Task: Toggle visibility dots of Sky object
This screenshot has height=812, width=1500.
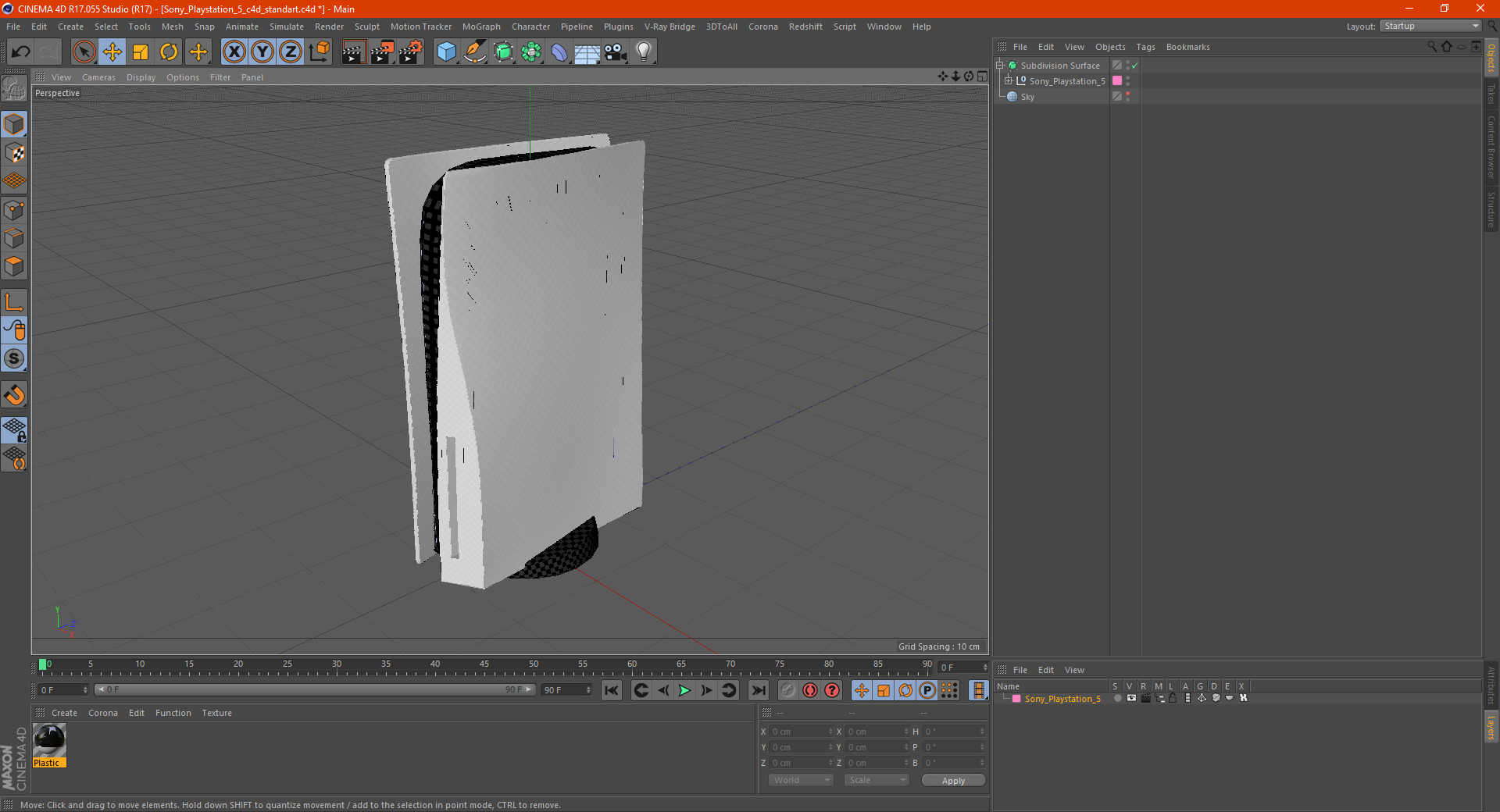Action: tap(1127, 96)
